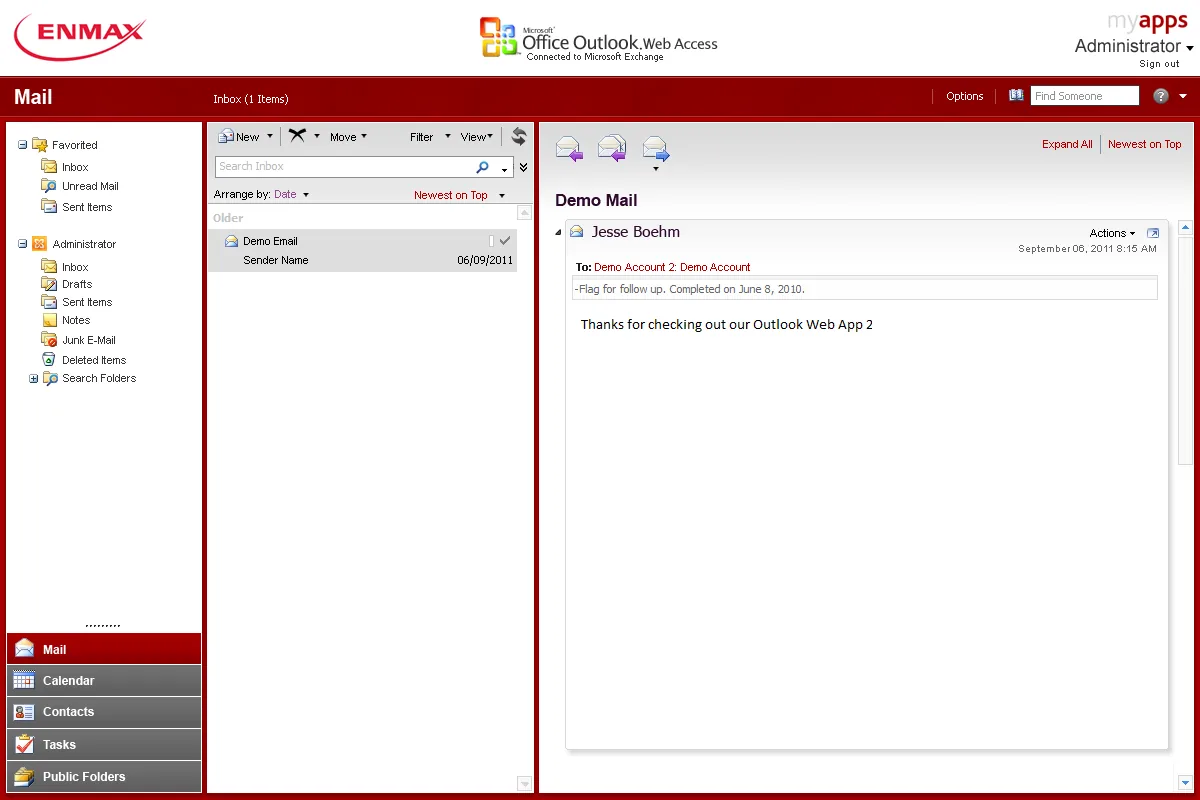The height and width of the screenshot is (800, 1200).
Task: Click Sign out
Action: point(1159,64)
